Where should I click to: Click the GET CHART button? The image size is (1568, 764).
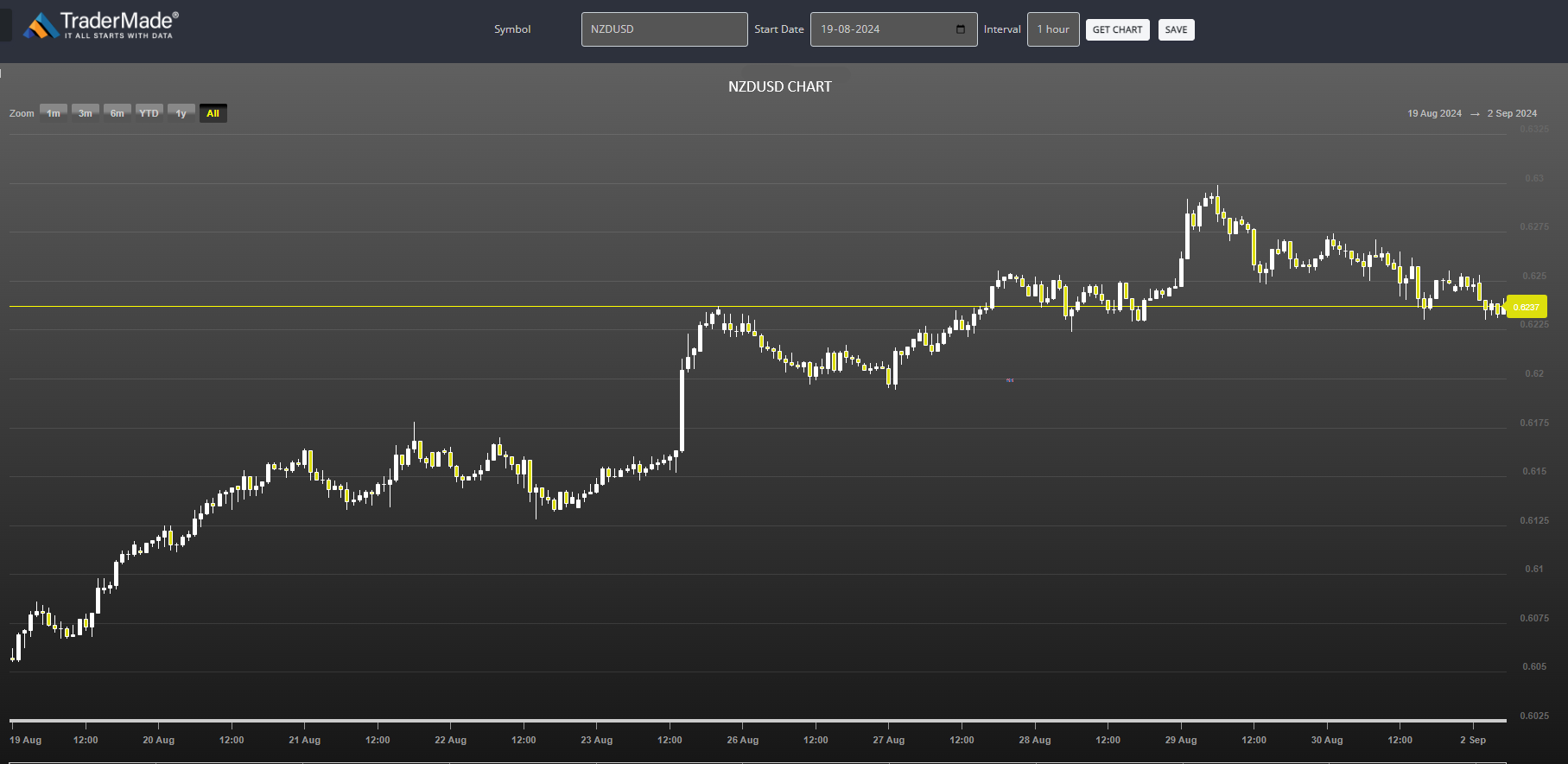pyautogui.click(x=1117, y=29)
